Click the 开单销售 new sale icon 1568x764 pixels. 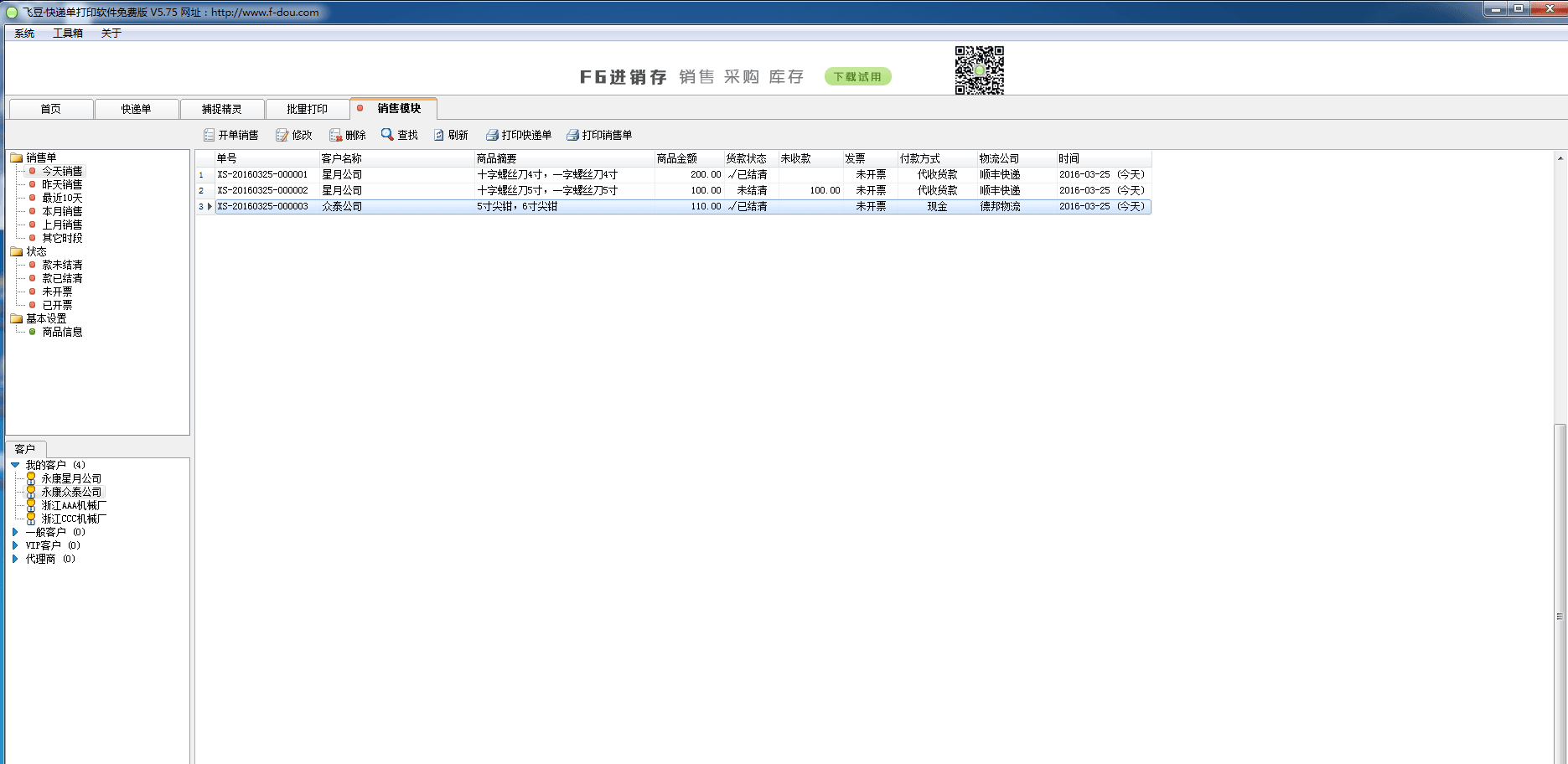click(209, 135)
